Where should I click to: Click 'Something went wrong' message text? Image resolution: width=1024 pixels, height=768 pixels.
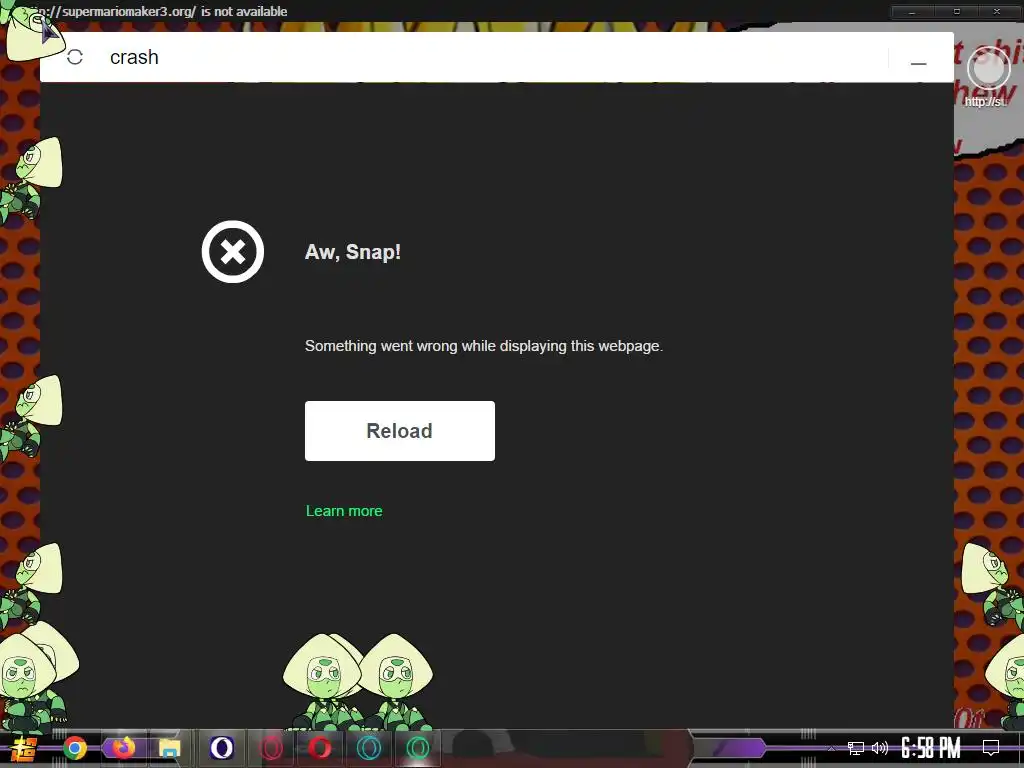pos(484,346)
